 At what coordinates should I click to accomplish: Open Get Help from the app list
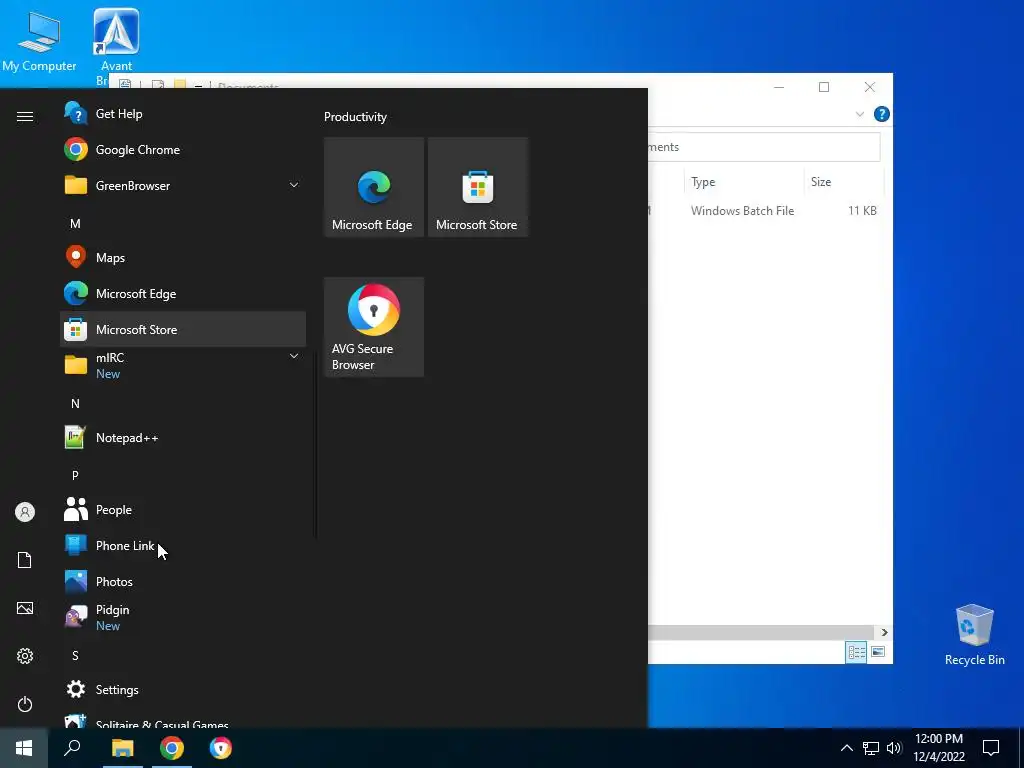[183, 114]
